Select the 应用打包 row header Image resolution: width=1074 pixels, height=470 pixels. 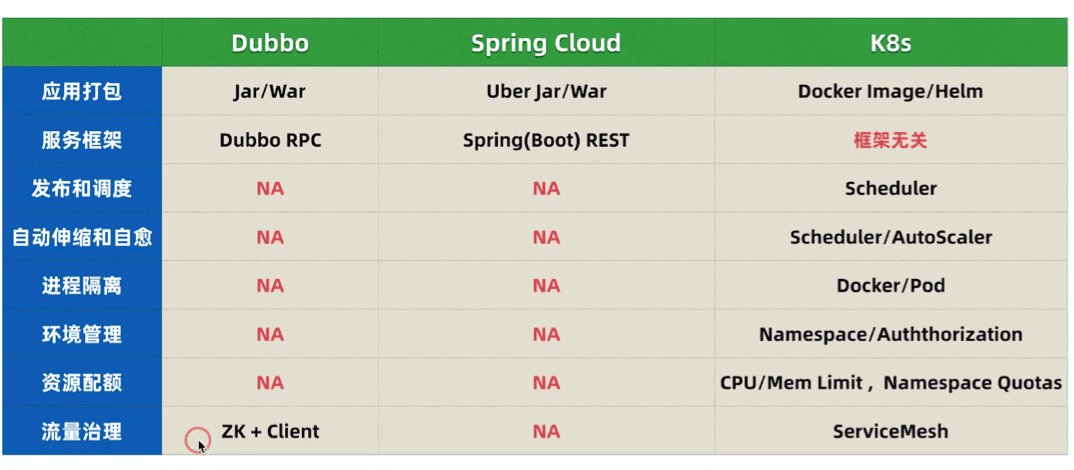tap(82, 92)
